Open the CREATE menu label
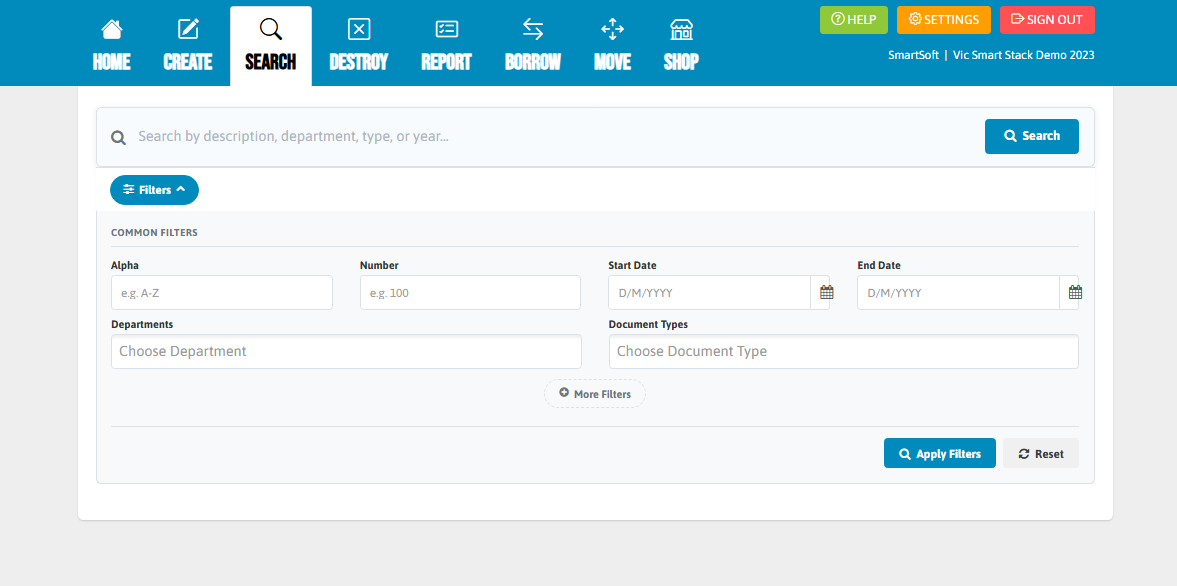The width and height of the screenshot is (1177, 586). (188, 62)
